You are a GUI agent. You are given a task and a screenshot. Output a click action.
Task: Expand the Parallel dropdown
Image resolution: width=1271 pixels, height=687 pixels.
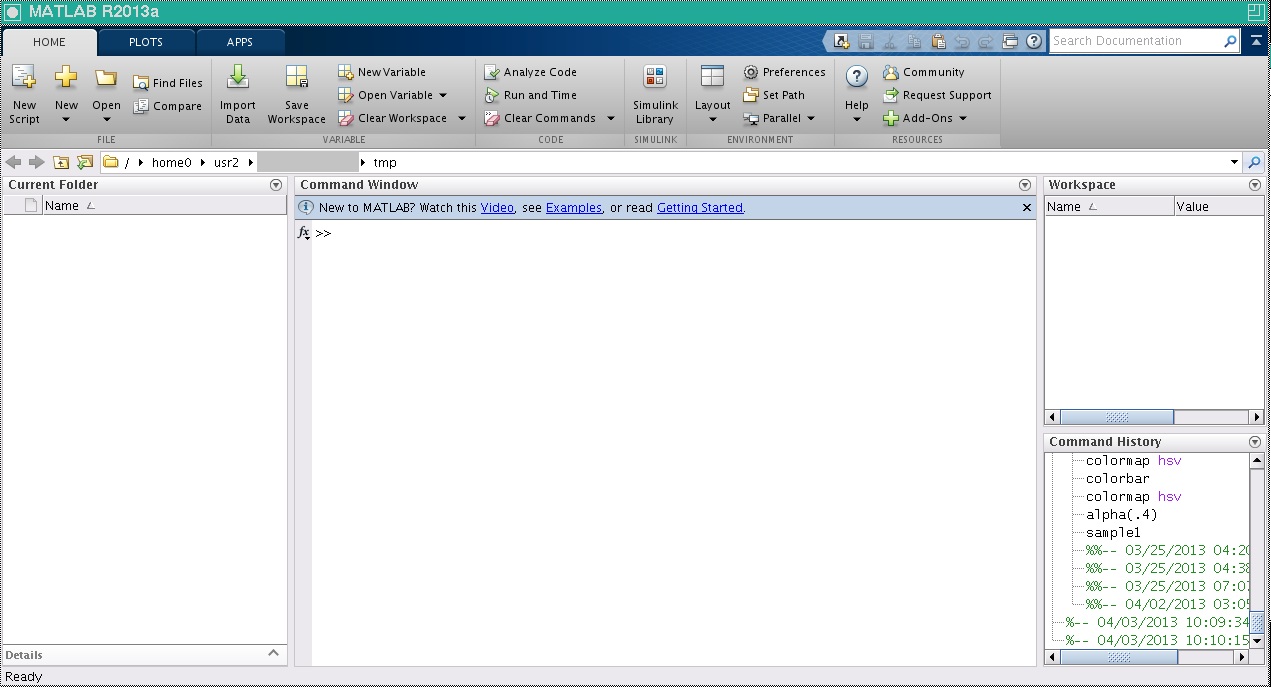[x=811, y=118]
